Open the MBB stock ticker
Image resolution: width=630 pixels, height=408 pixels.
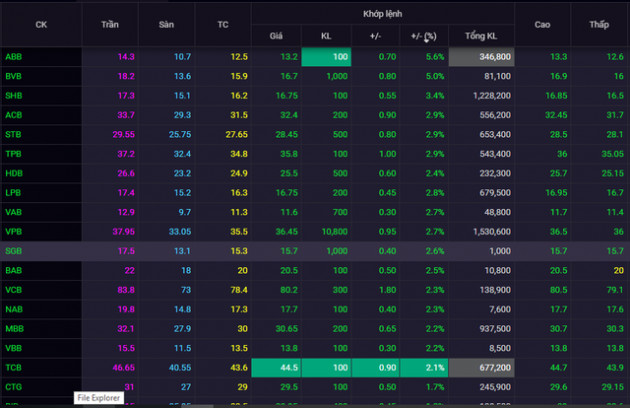click(14, 329)
